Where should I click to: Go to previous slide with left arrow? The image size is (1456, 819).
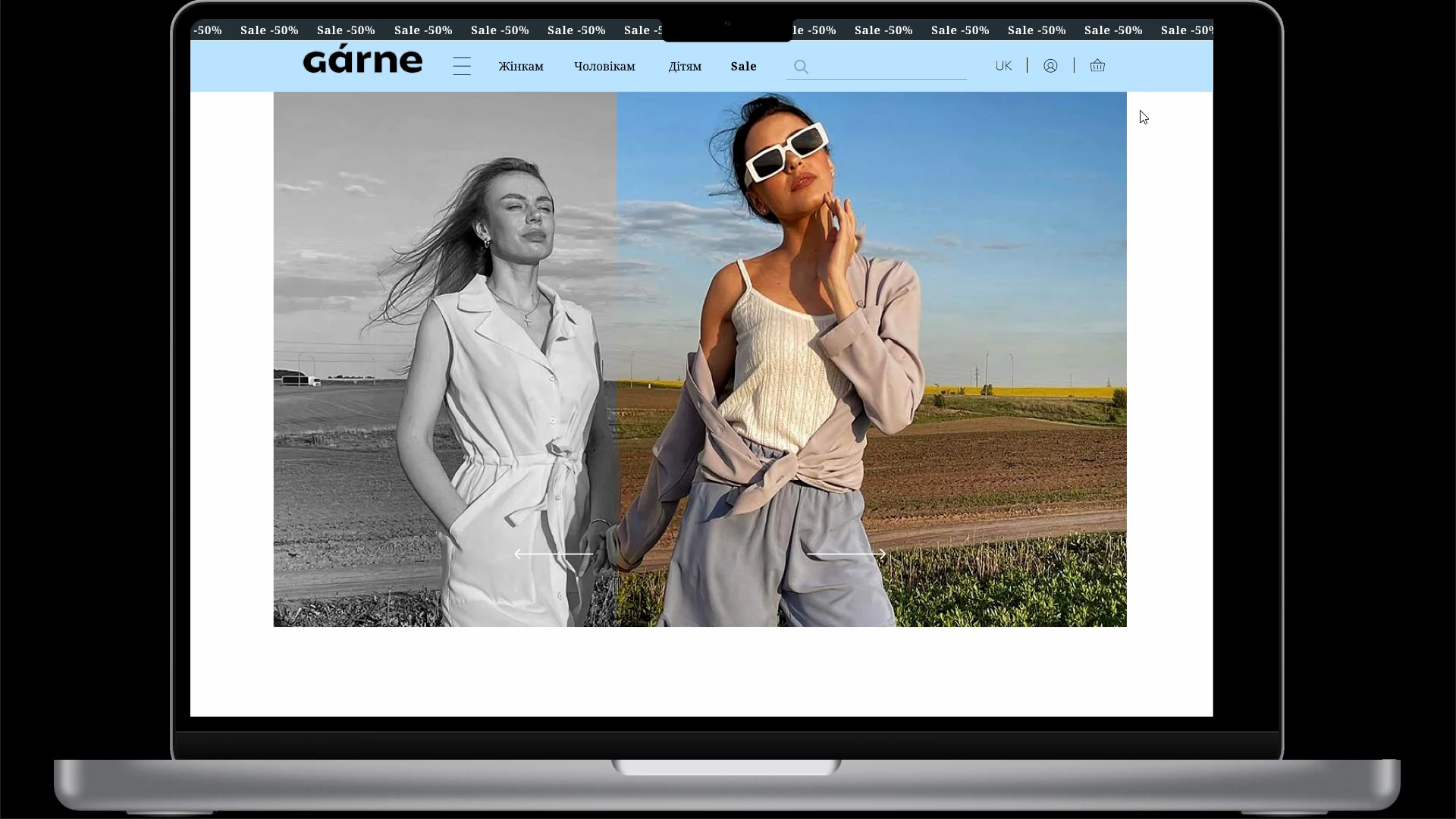(554, 554)
